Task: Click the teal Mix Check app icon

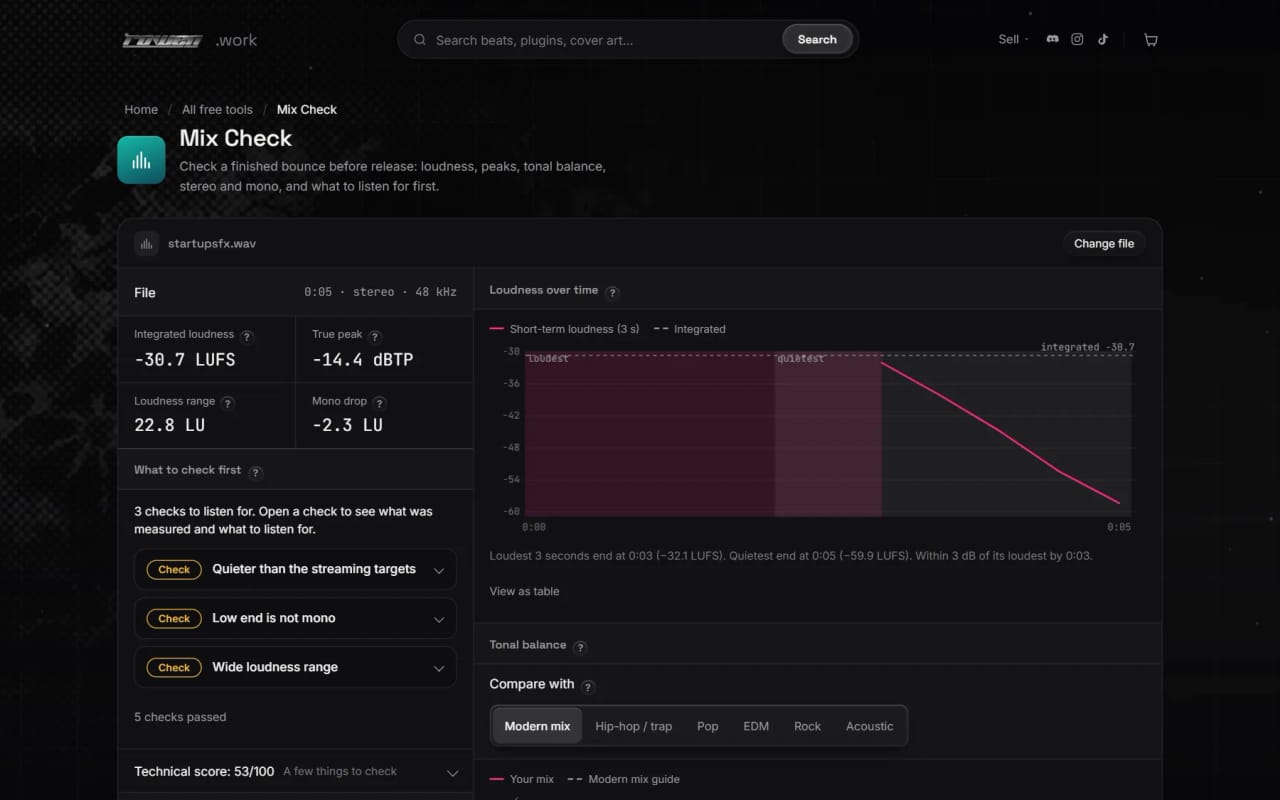Action: click(x=141, y=160)
